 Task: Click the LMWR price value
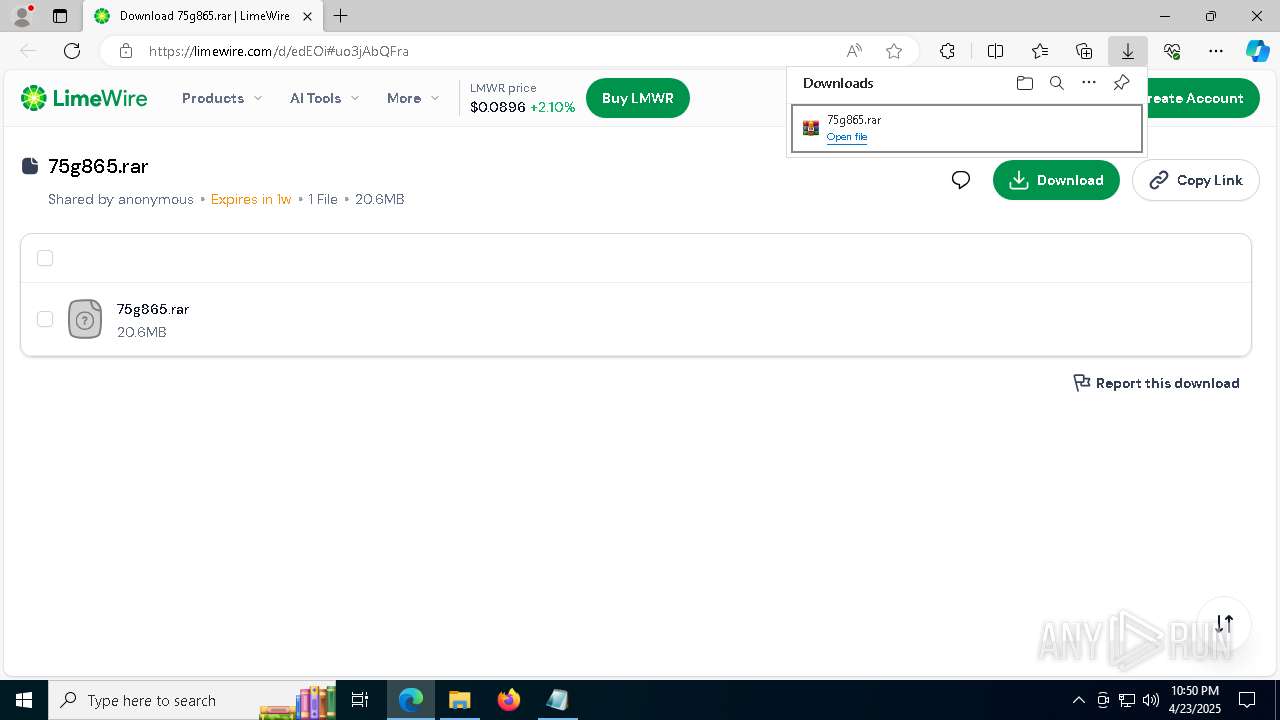[x=498, y=107]
